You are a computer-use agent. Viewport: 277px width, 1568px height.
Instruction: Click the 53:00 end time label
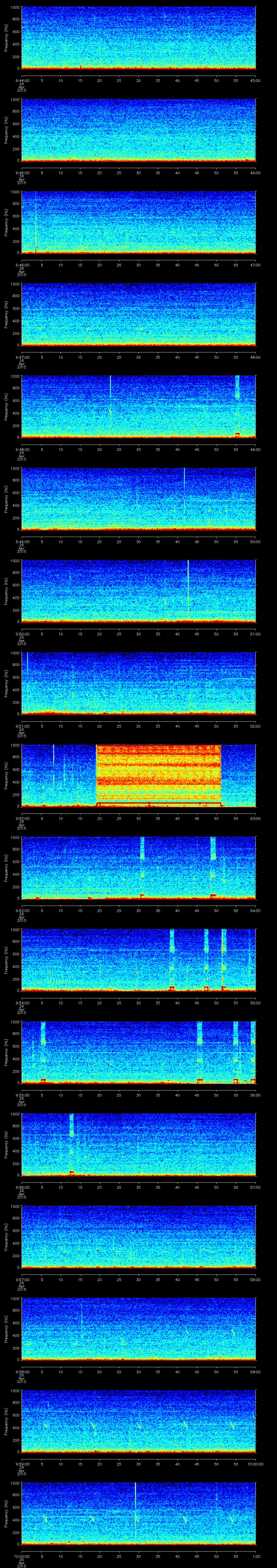point(256,818)
